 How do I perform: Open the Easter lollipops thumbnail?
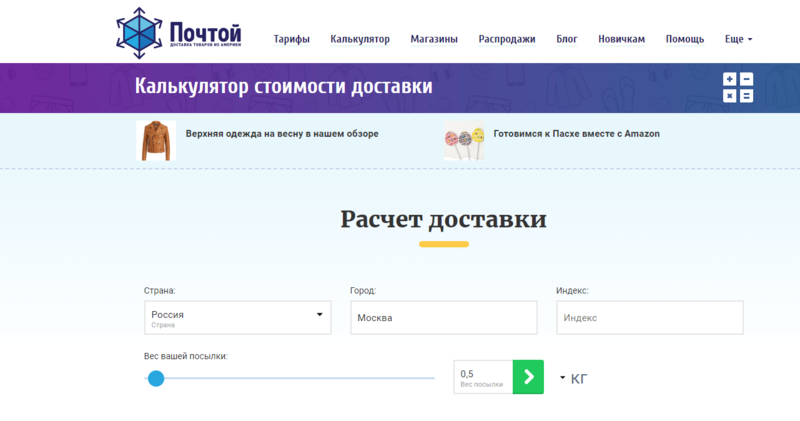[x=464, y=141]
